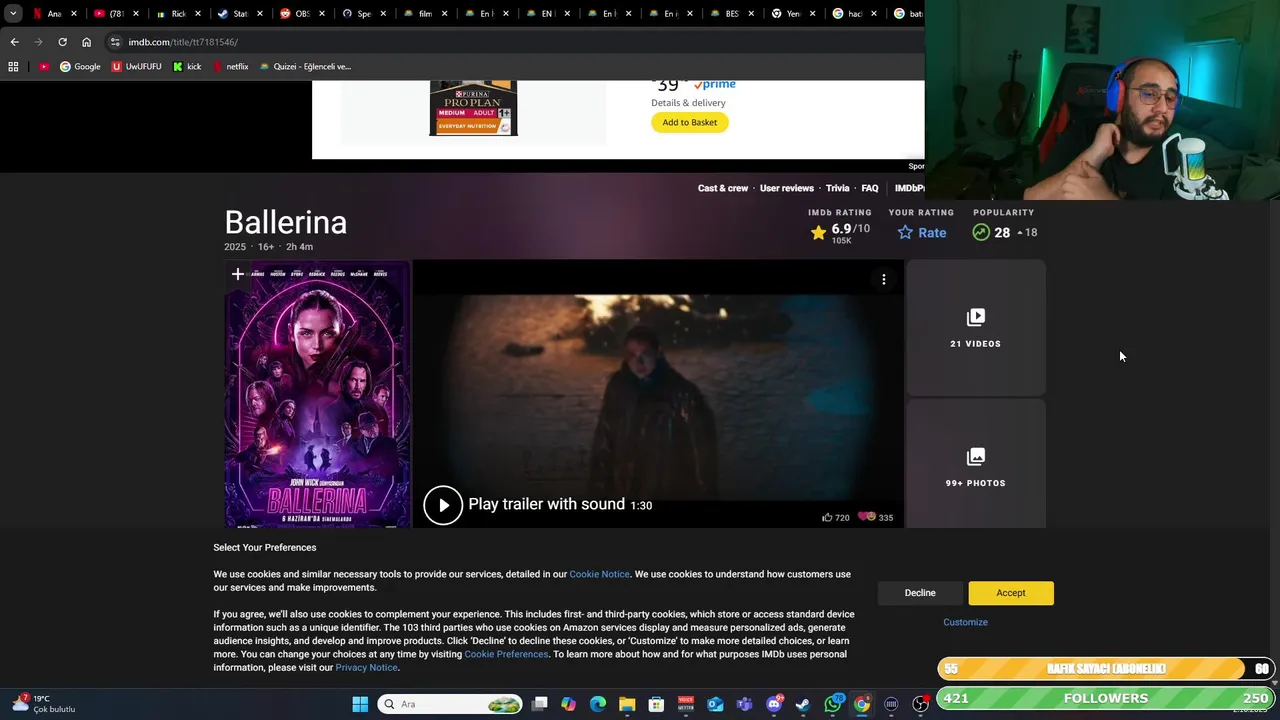The width and height of the screenshot is (1280, 720).
Task: Like the trailer thumbs-up 720
Action: (835, 518)
